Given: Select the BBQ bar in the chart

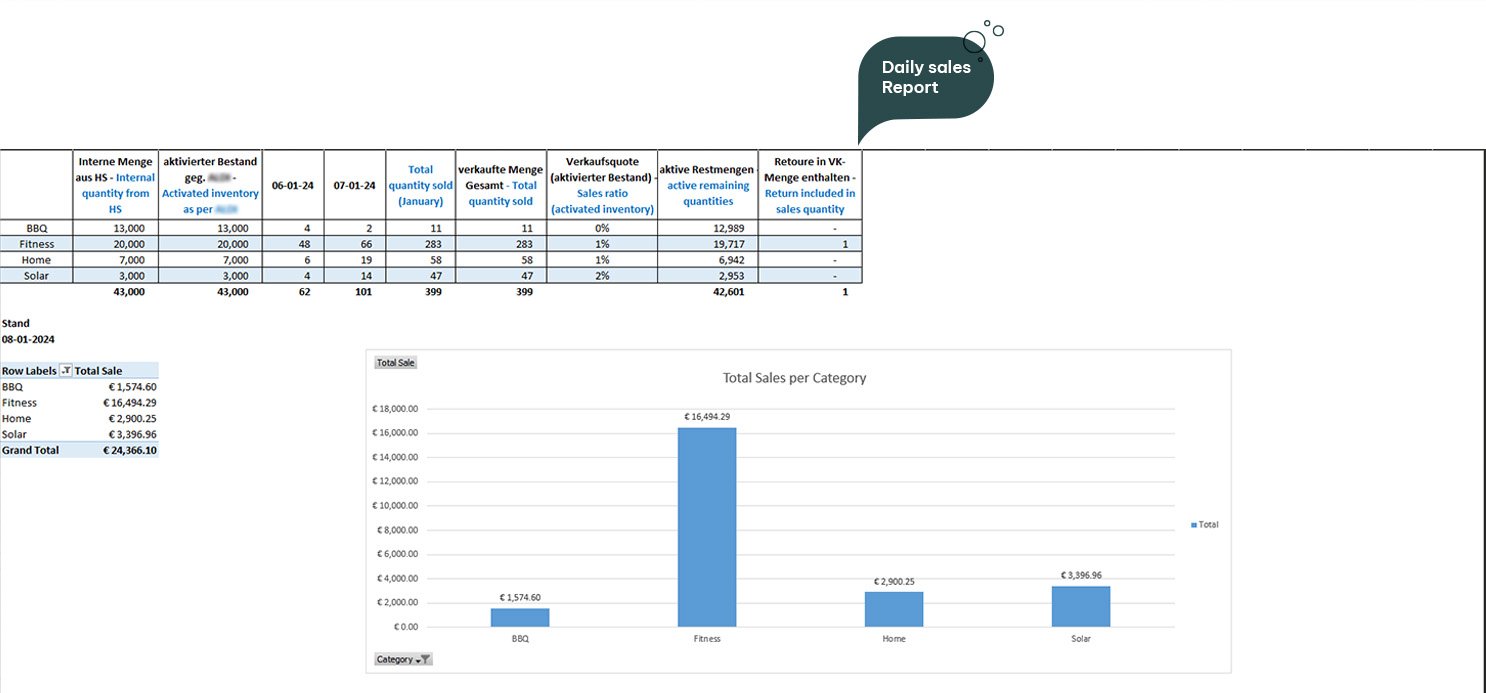Looking at the screenshot, I should point(520,617).
